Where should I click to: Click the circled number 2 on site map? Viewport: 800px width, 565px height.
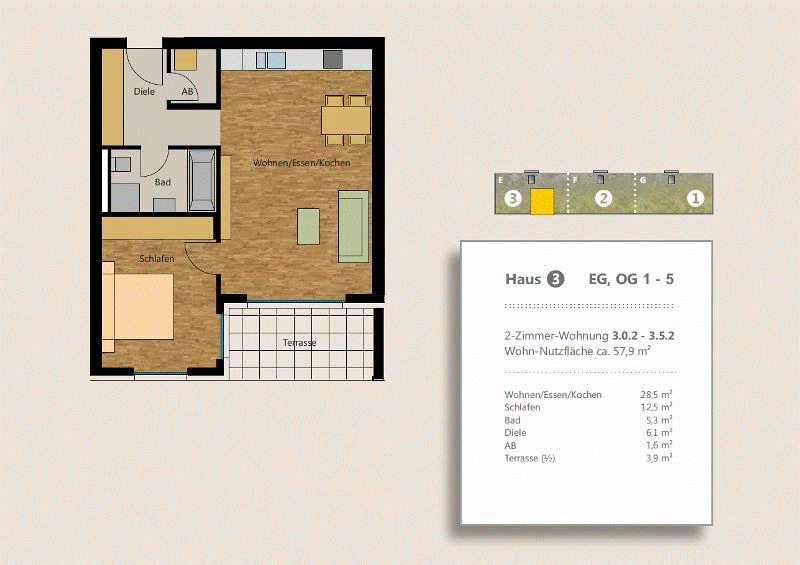click(x=603, y=198)
